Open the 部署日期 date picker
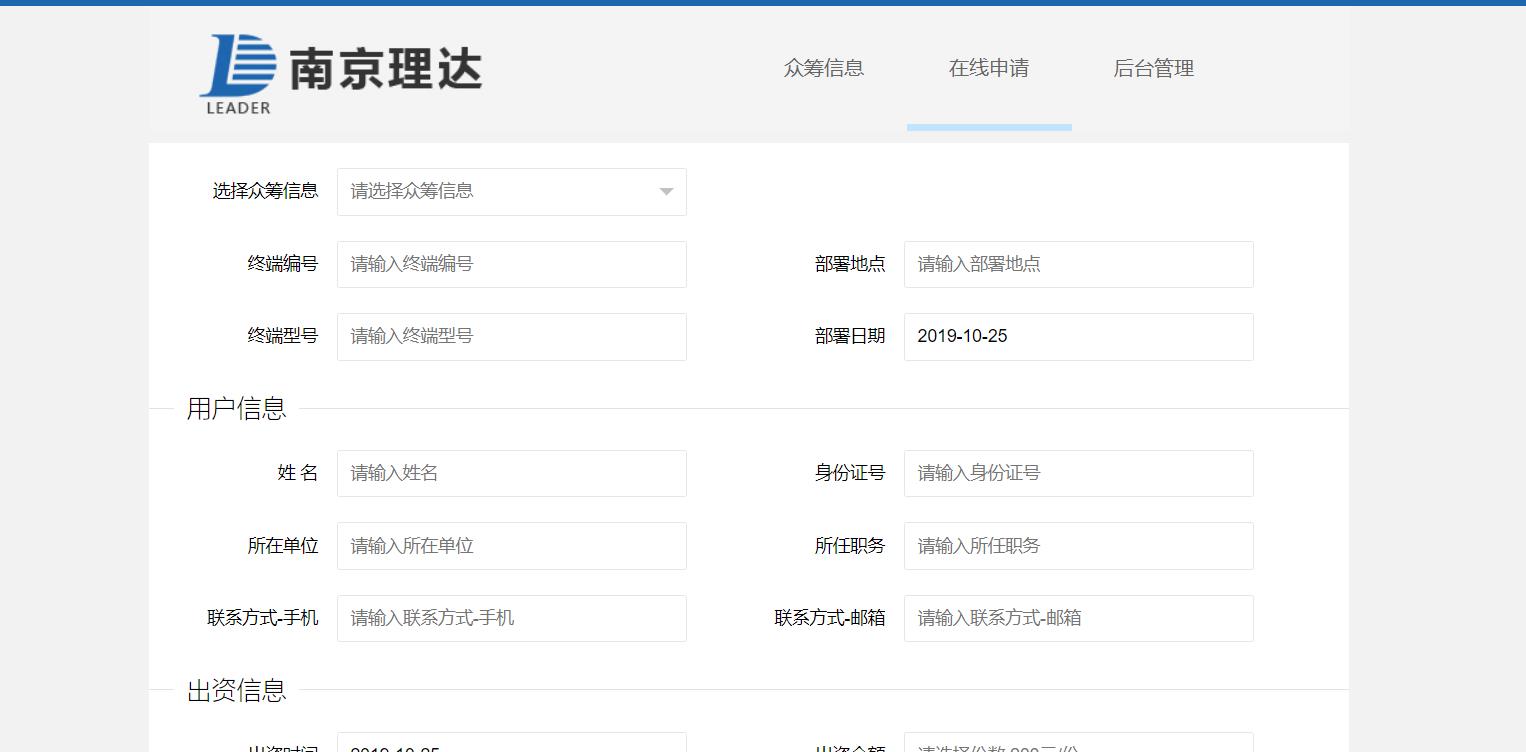1526x752 pixels. (x=1078, y=336)
